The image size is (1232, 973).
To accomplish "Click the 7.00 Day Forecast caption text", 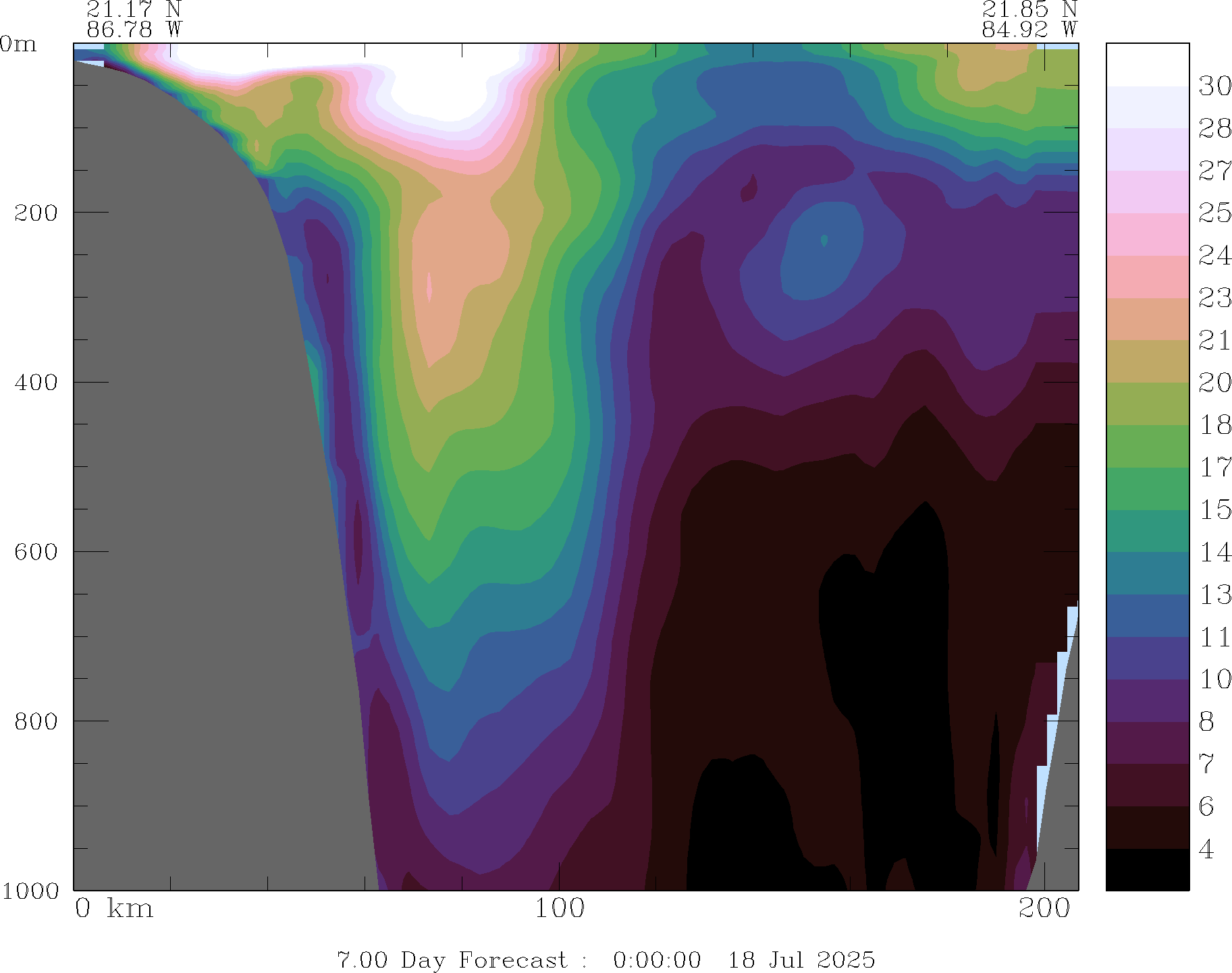I will point(452,960).
